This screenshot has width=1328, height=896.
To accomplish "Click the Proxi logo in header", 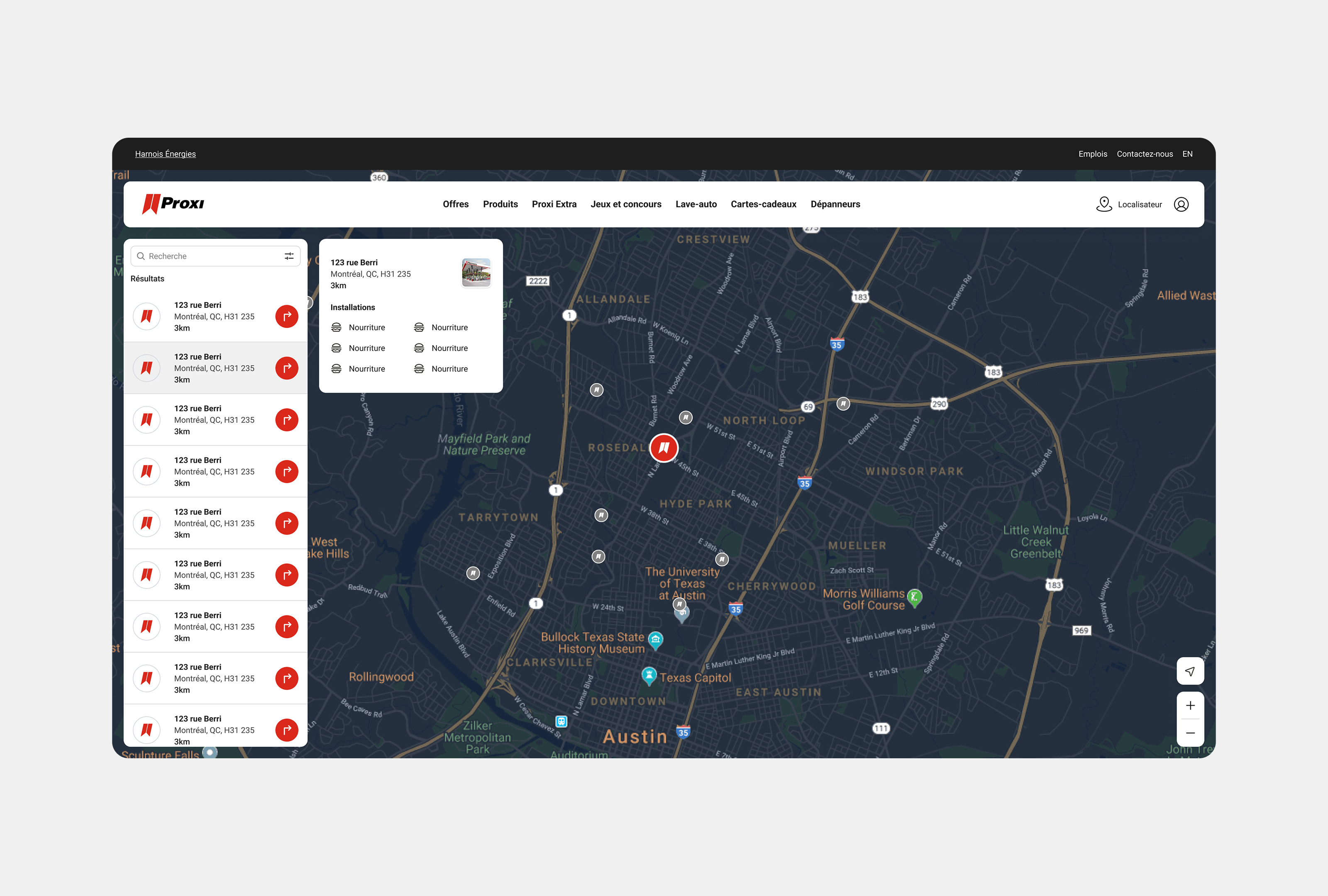I will click(173, 204).
